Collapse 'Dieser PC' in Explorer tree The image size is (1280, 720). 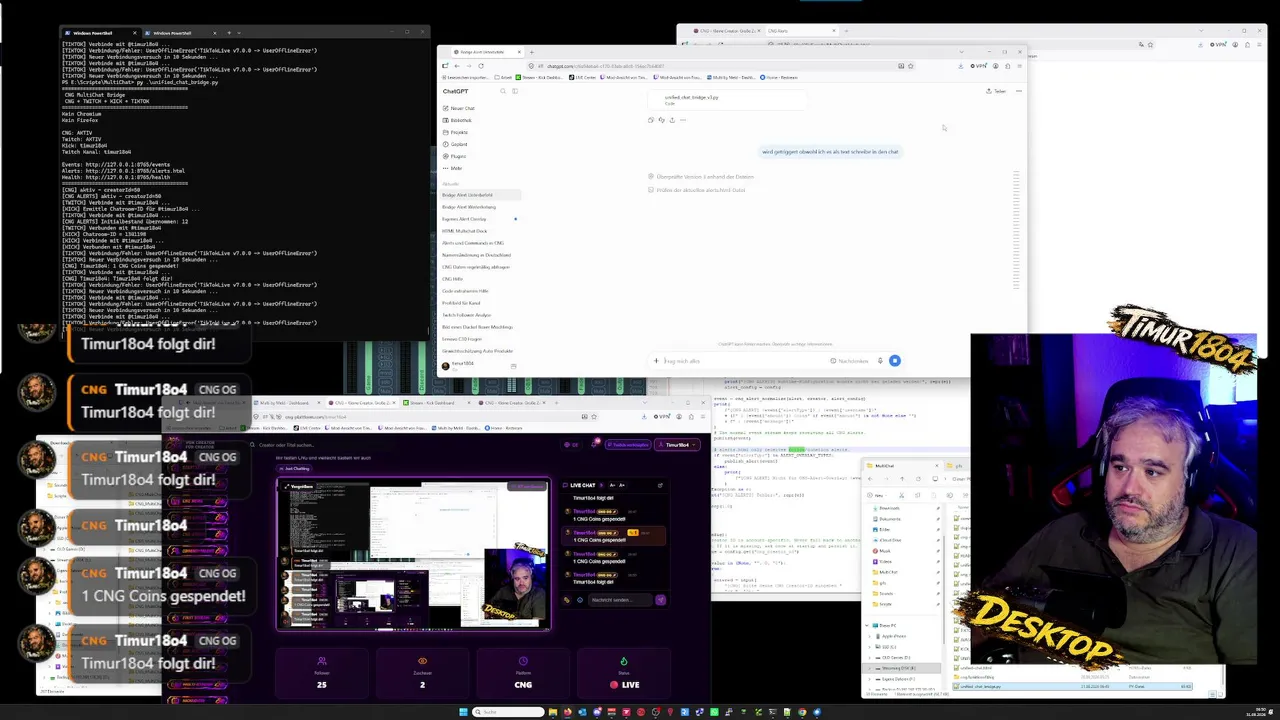coord(868,626)
